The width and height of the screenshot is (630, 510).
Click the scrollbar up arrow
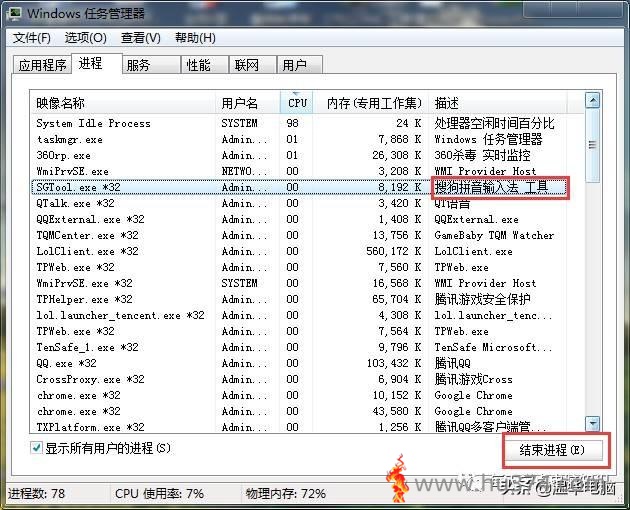[x=593, y=100]
